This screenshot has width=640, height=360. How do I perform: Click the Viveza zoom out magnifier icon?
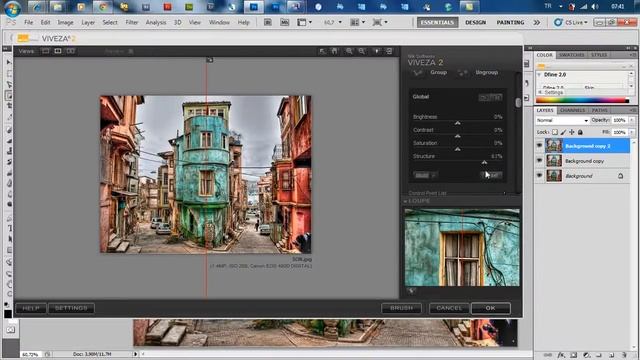[x=362, y=51]
